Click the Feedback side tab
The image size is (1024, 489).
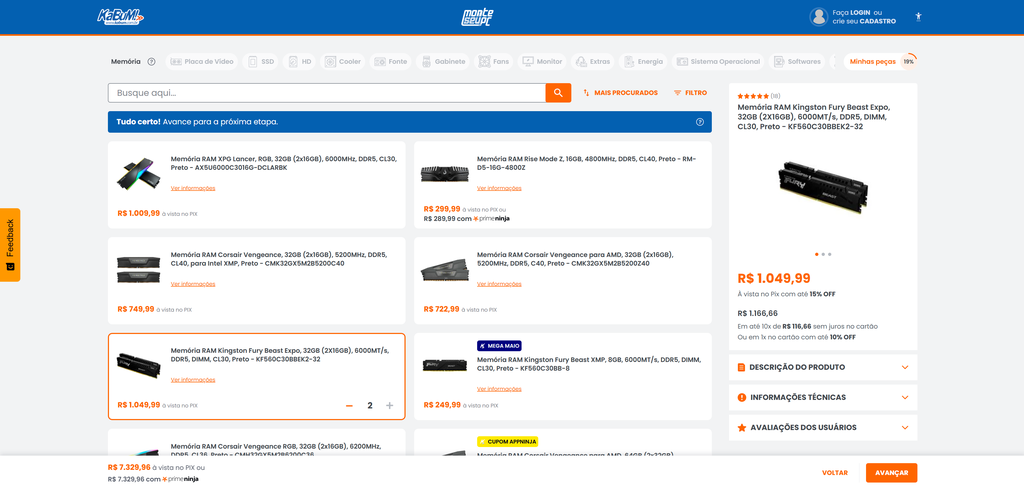click(10, 245)
